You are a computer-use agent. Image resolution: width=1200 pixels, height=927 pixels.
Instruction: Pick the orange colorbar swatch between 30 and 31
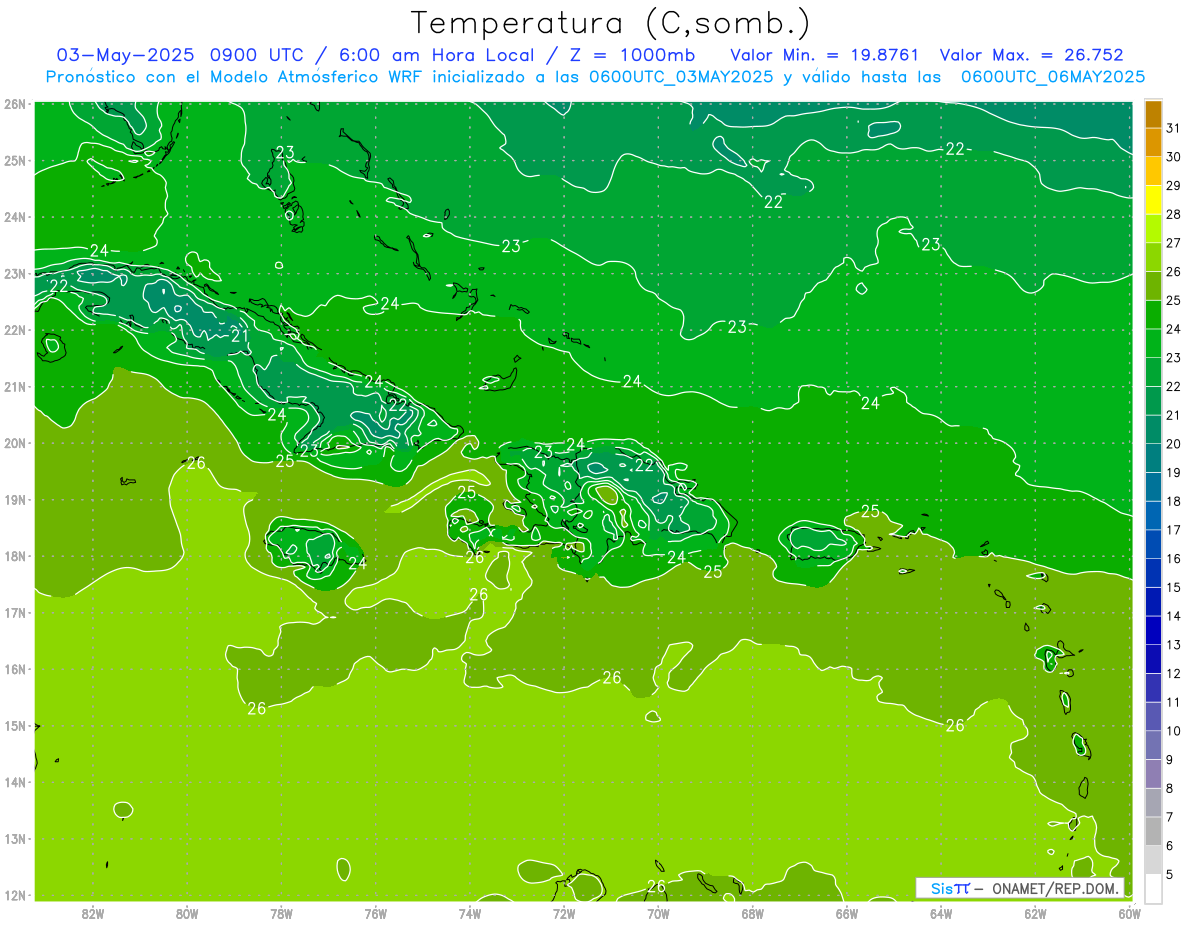point(1153,143)
